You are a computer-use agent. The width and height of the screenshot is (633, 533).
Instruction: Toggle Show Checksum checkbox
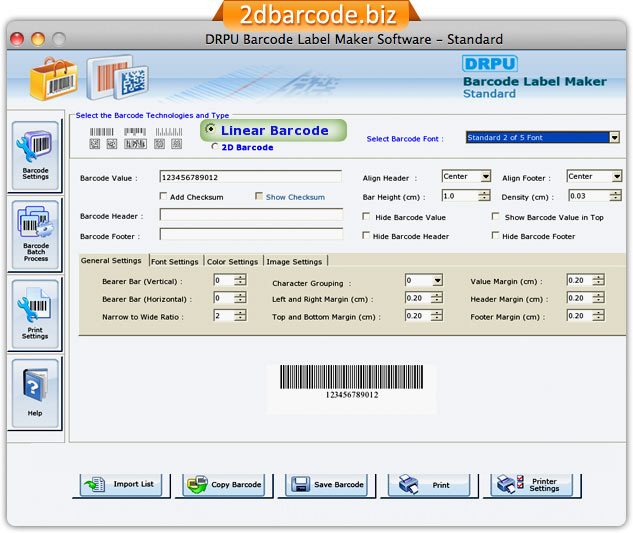coord(259,196)
